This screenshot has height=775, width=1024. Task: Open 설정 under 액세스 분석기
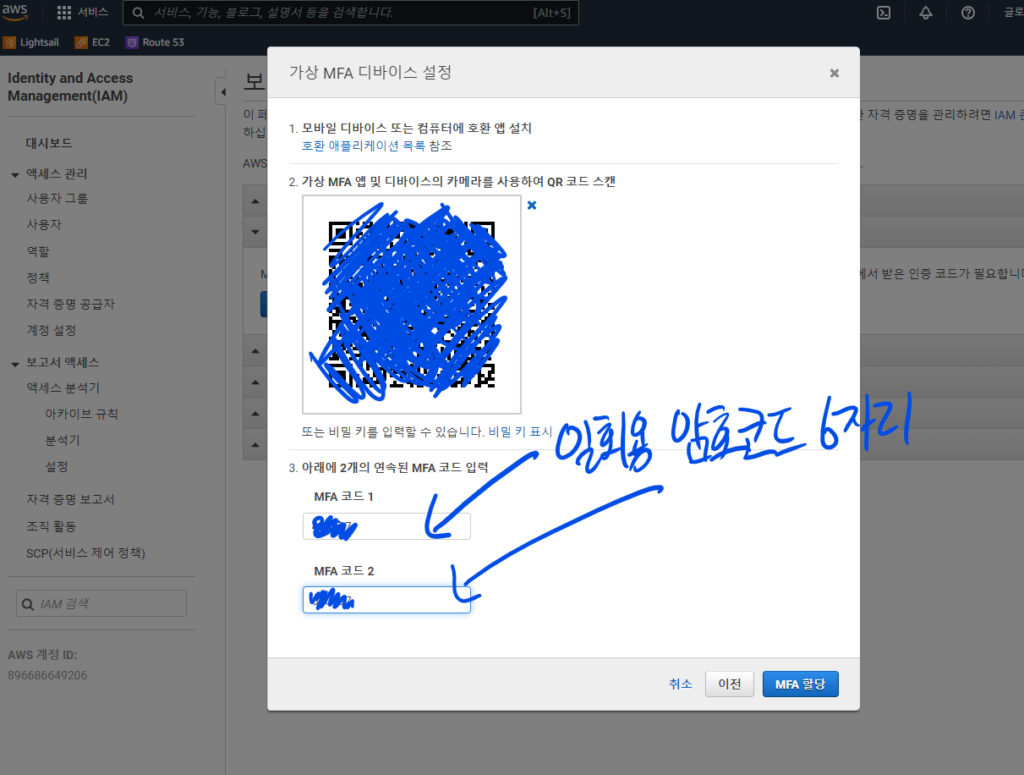(x=56, y=467)
